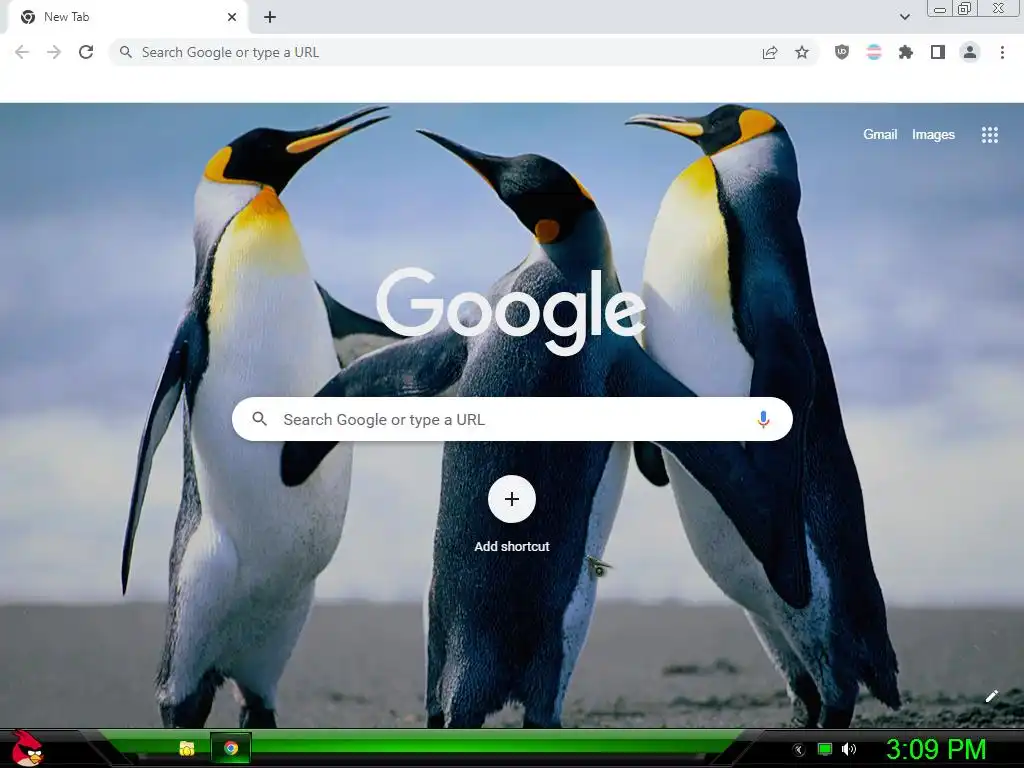Click the Chrome icon in the taskbar
The image size is (1024, 768).
click(x=231, y=748)
